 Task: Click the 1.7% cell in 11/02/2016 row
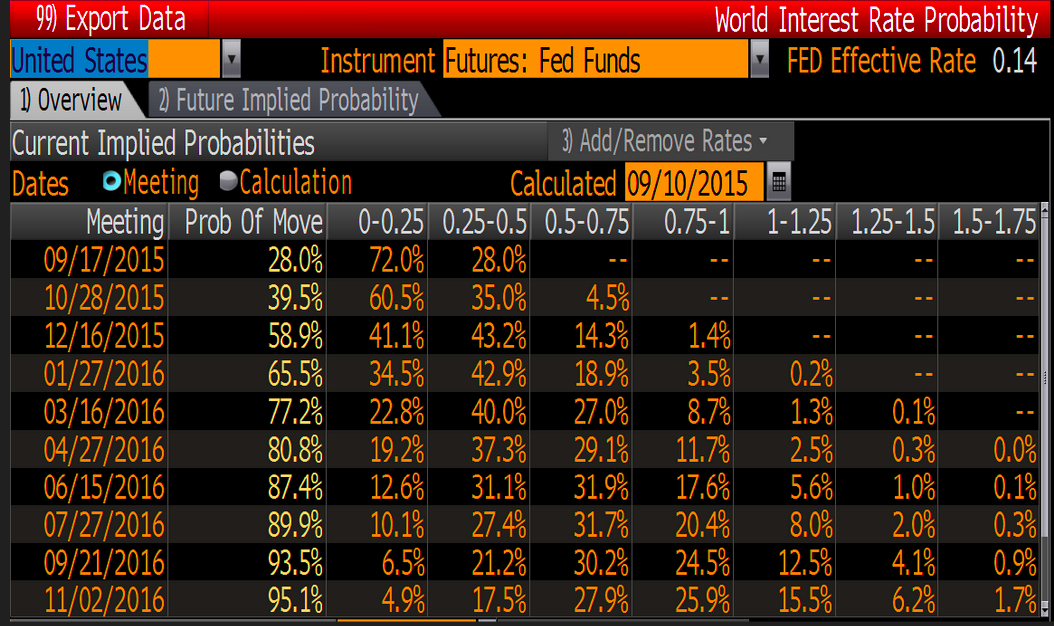click(x=1016, y=600)
